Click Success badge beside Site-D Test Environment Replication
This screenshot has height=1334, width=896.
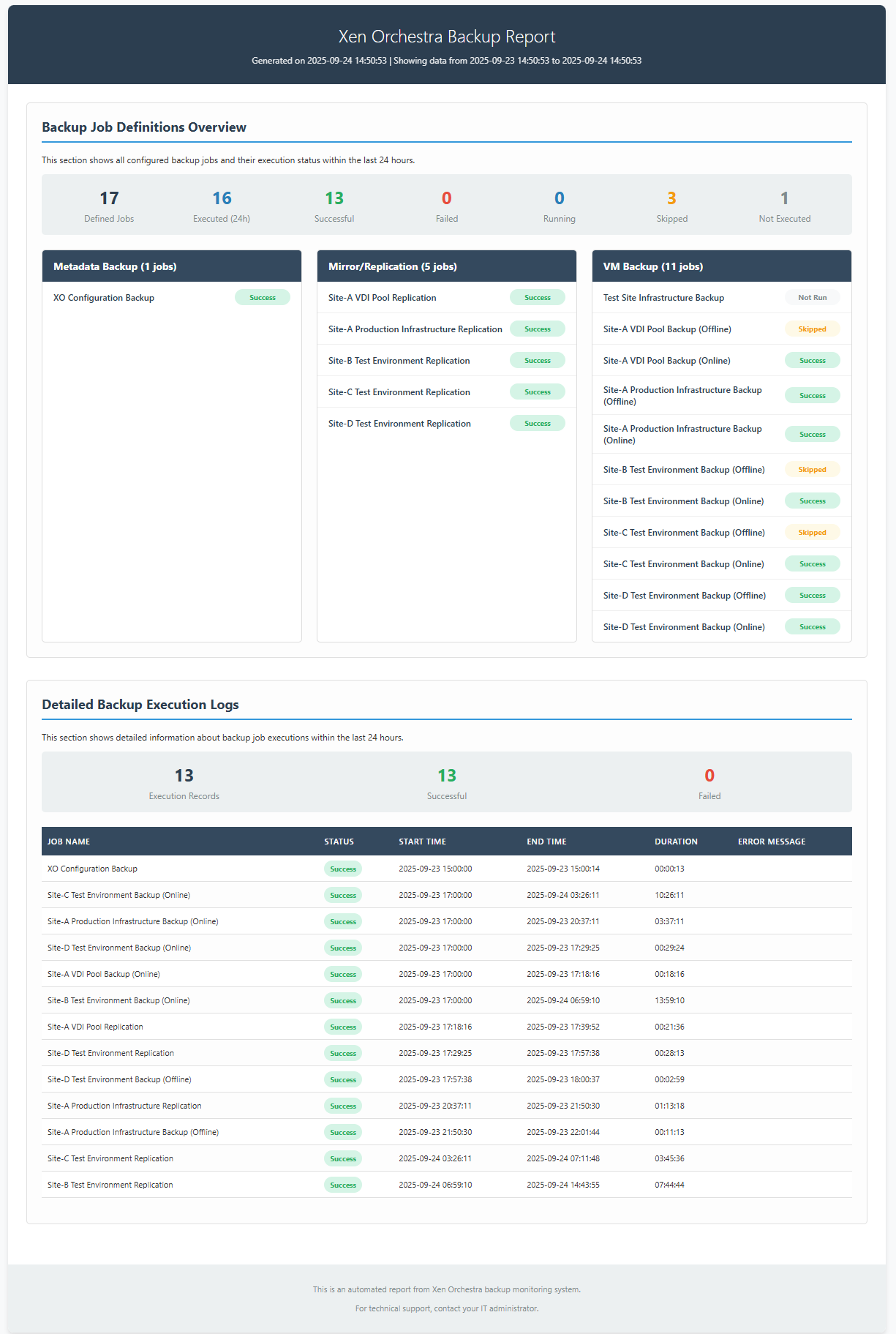[538, 424]
